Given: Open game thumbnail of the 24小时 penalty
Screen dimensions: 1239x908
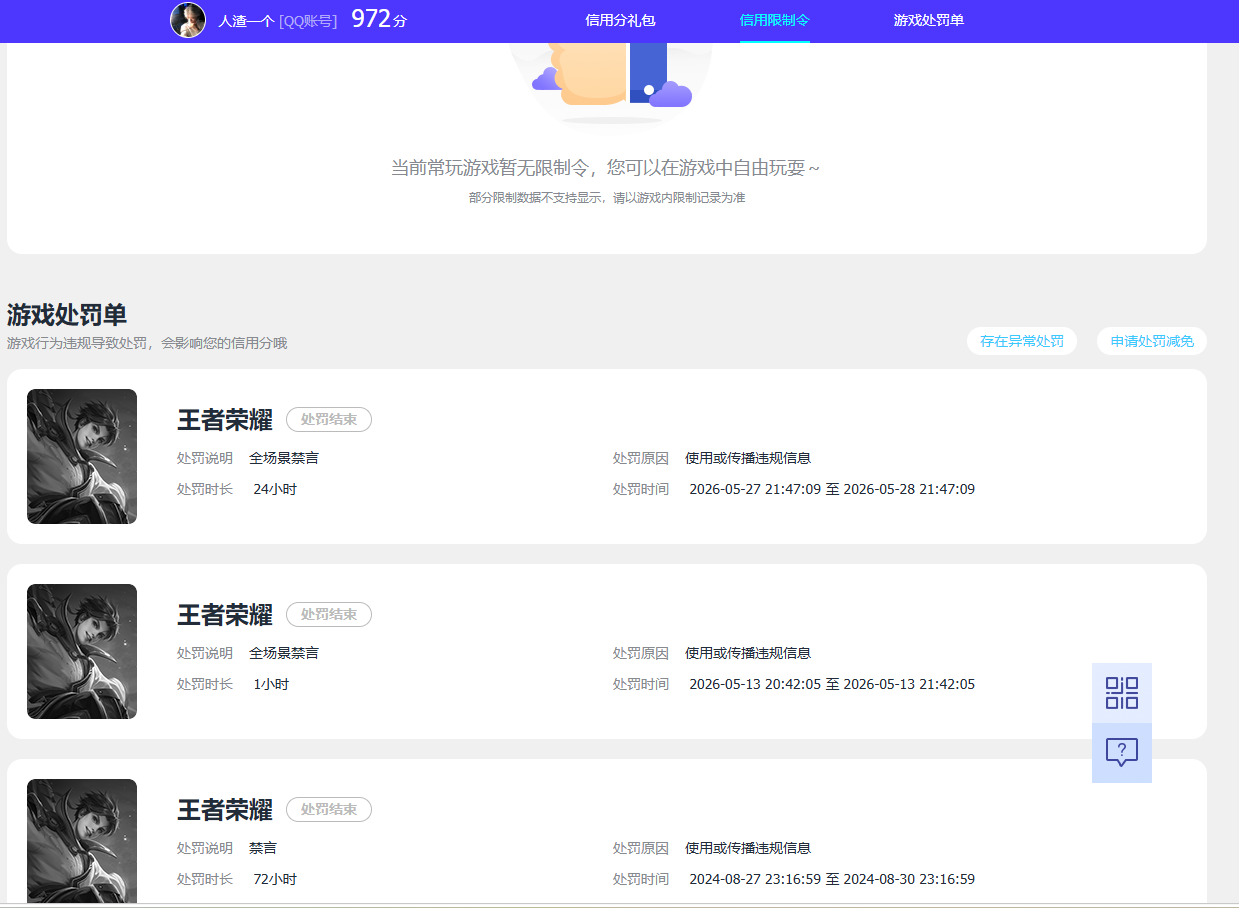Looking at the screenshot, I should click(x=82, y=456).
